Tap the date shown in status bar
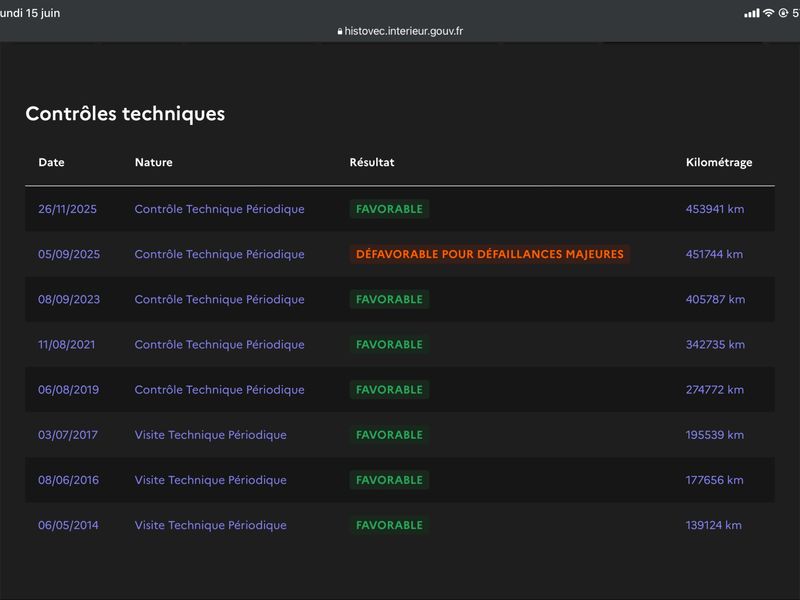Viewport: 800px width, 600px height. point(30,13)
